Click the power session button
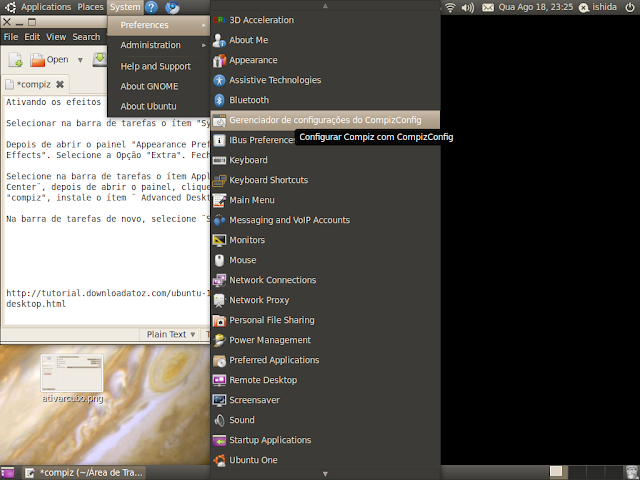Viewport: 640px width, 480px height. point(630,7)
